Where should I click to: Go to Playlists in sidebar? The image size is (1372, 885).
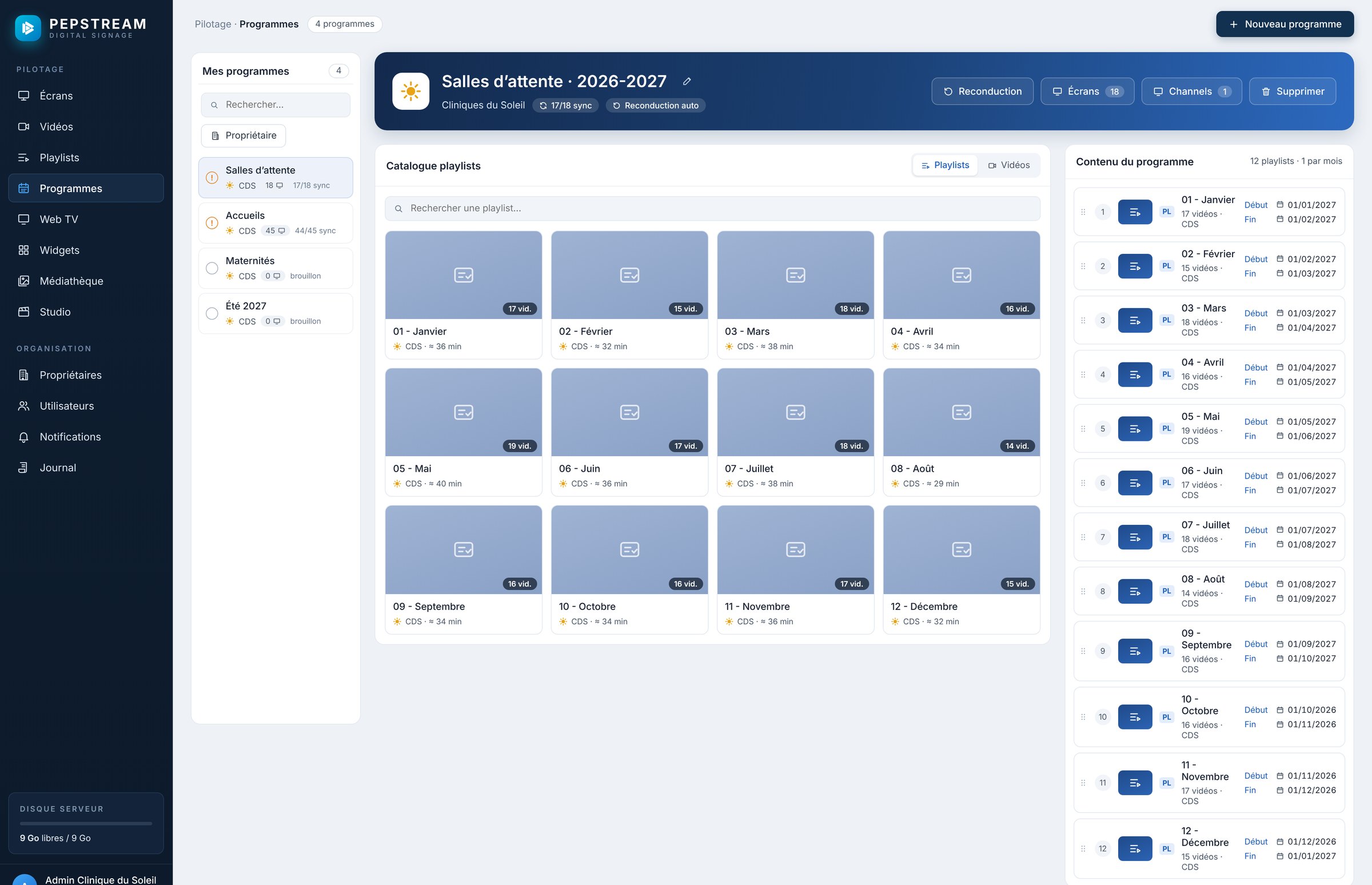tap(86, 157)
